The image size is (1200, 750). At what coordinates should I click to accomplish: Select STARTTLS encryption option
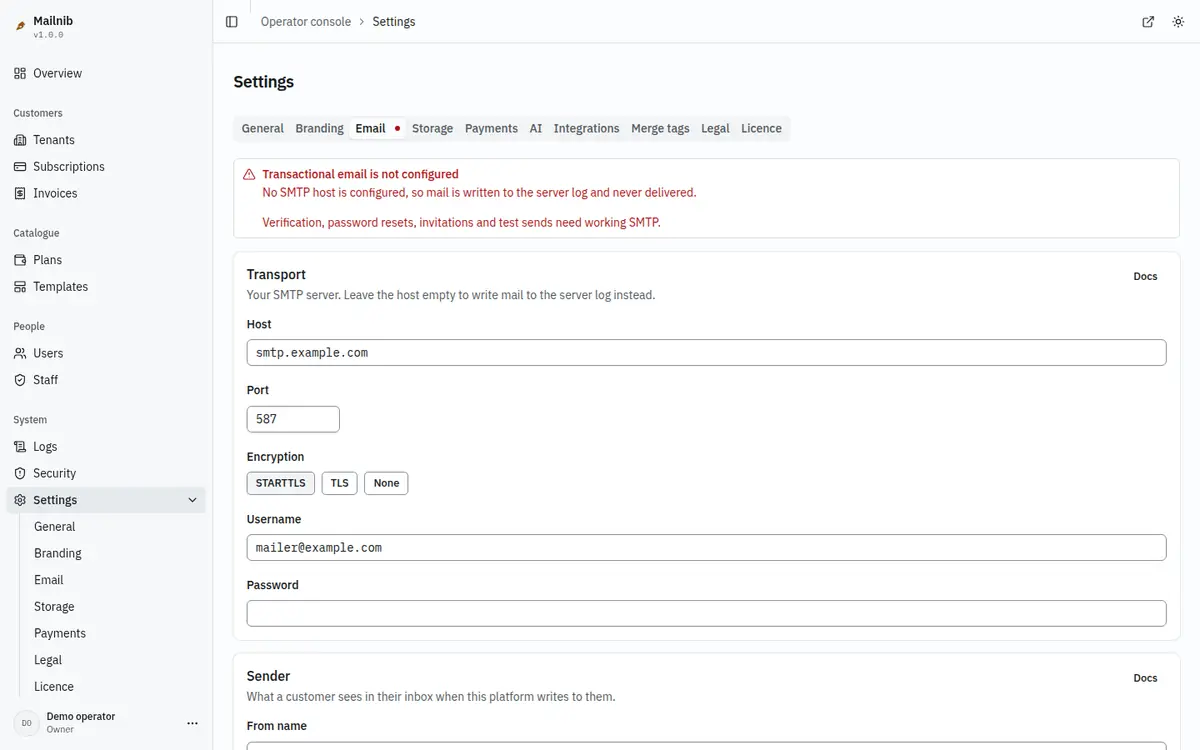coord(281,483)
